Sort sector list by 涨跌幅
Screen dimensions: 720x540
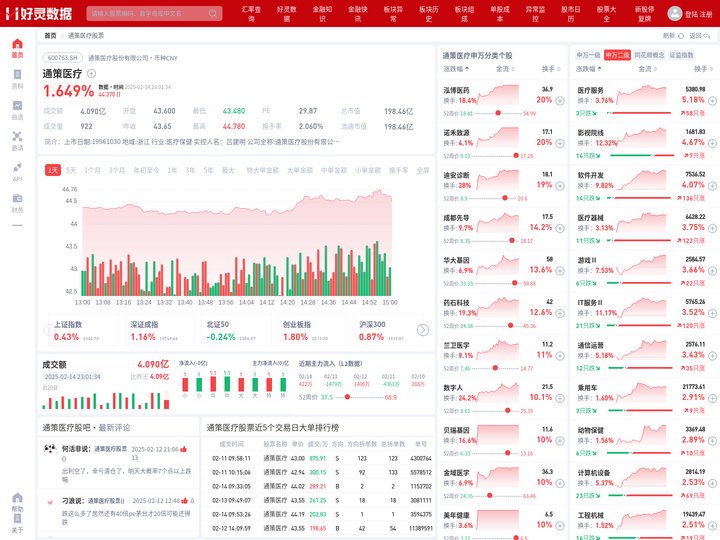pos(589,69)
